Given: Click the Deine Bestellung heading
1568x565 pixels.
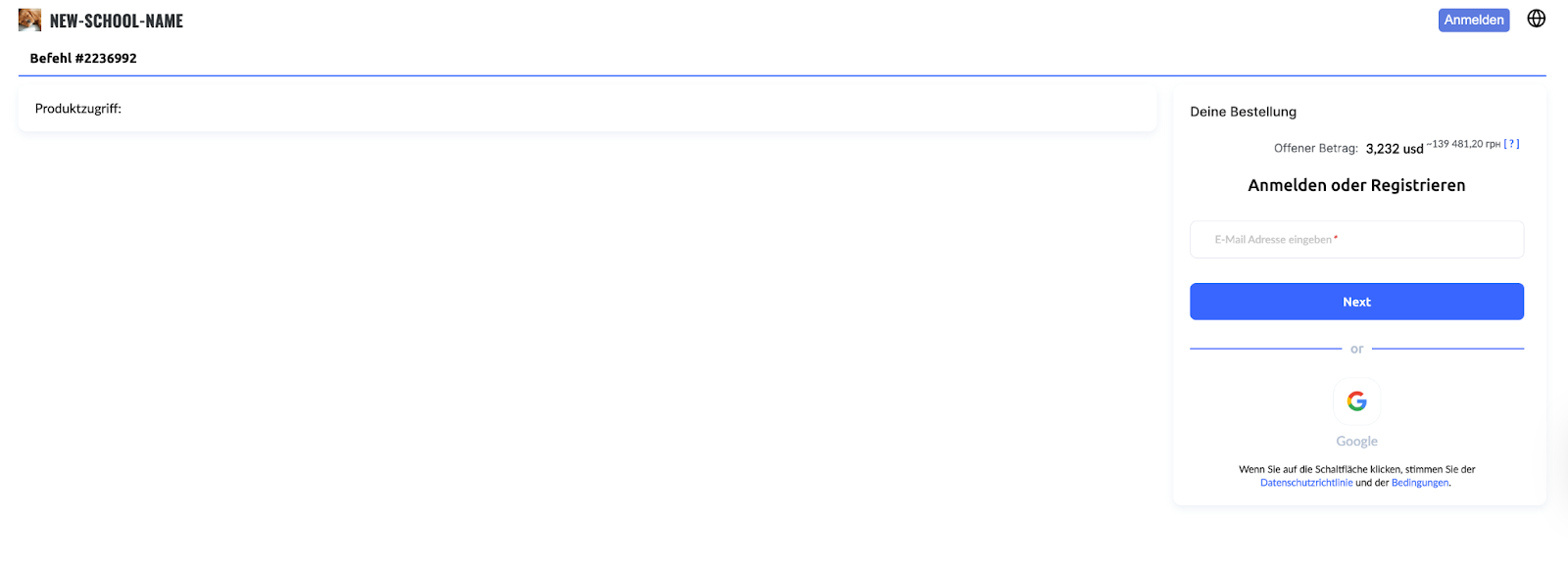Looking at the screenshot, I should [x=1243, y=112].
